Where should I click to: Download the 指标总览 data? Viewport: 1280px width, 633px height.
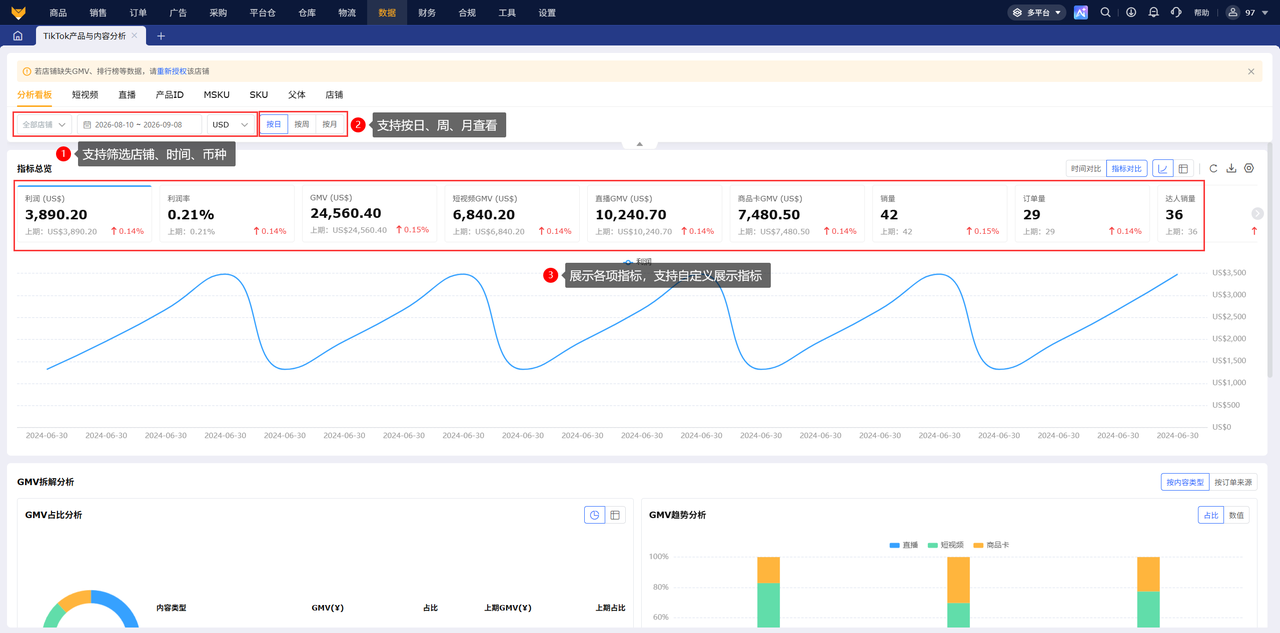[1231, 169]
